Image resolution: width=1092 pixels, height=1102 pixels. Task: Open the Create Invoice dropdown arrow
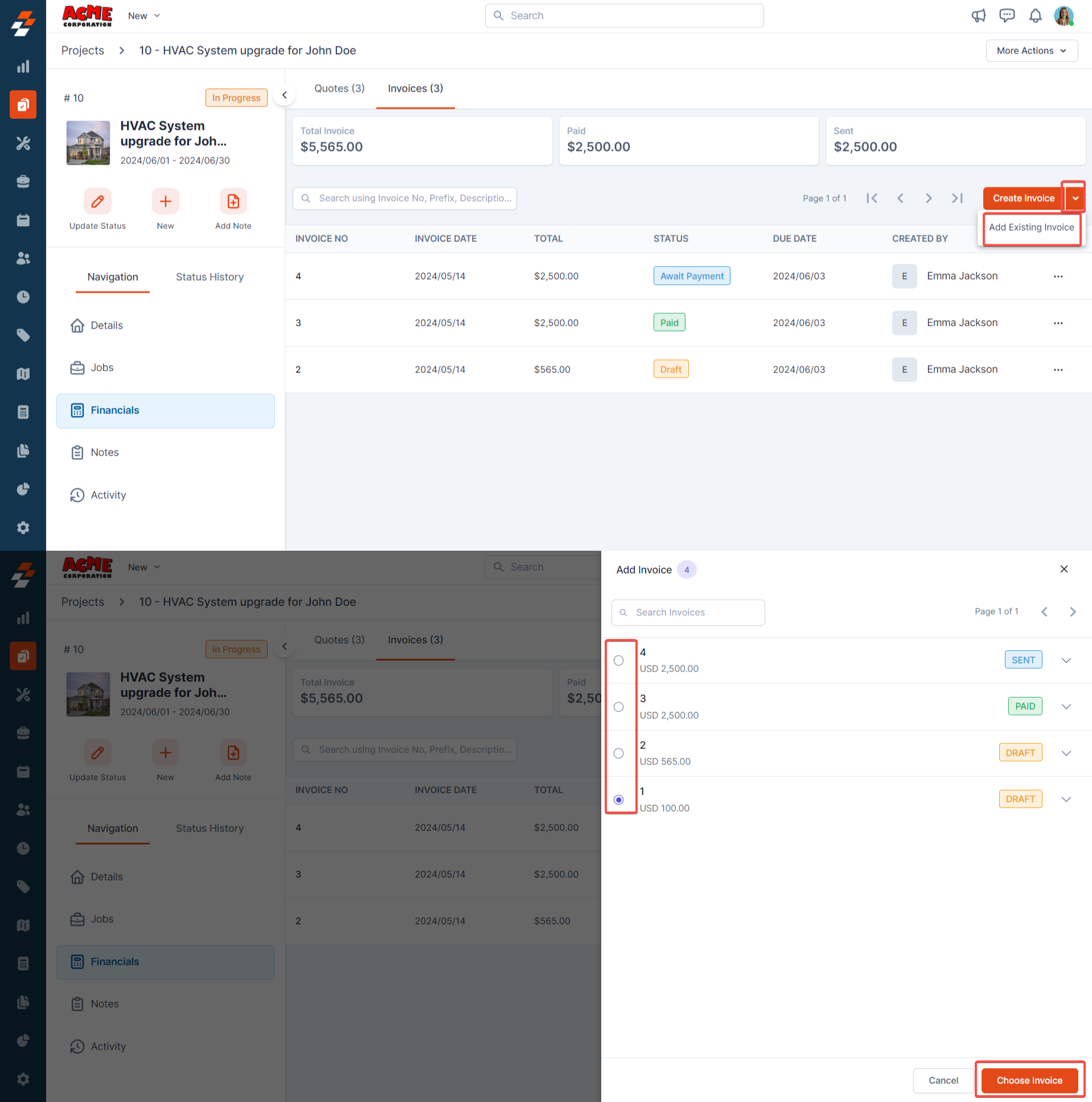click(x=1075, y=198)
